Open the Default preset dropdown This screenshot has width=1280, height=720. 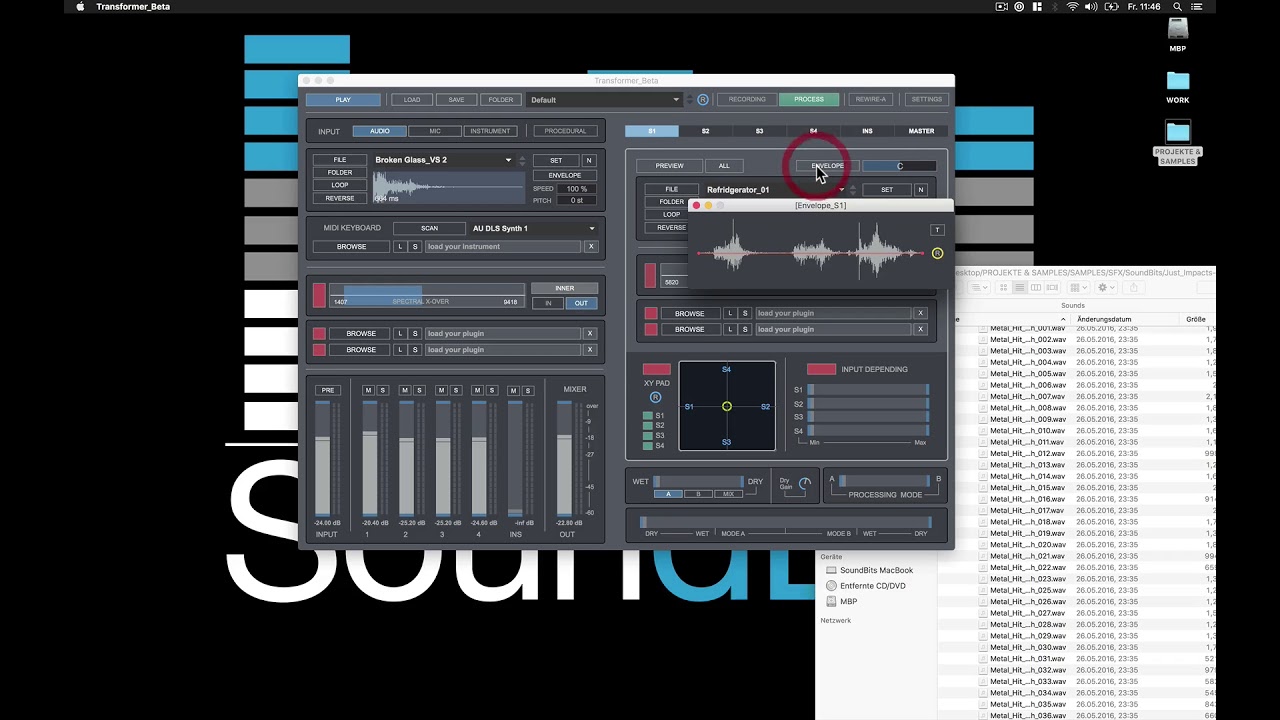coord(604,100)
